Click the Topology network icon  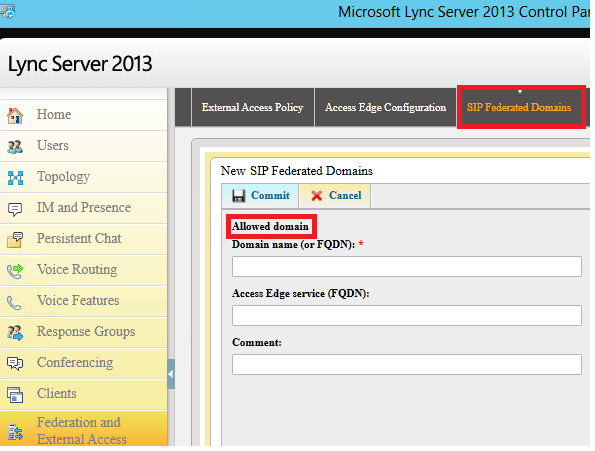(x=15, y=178)
